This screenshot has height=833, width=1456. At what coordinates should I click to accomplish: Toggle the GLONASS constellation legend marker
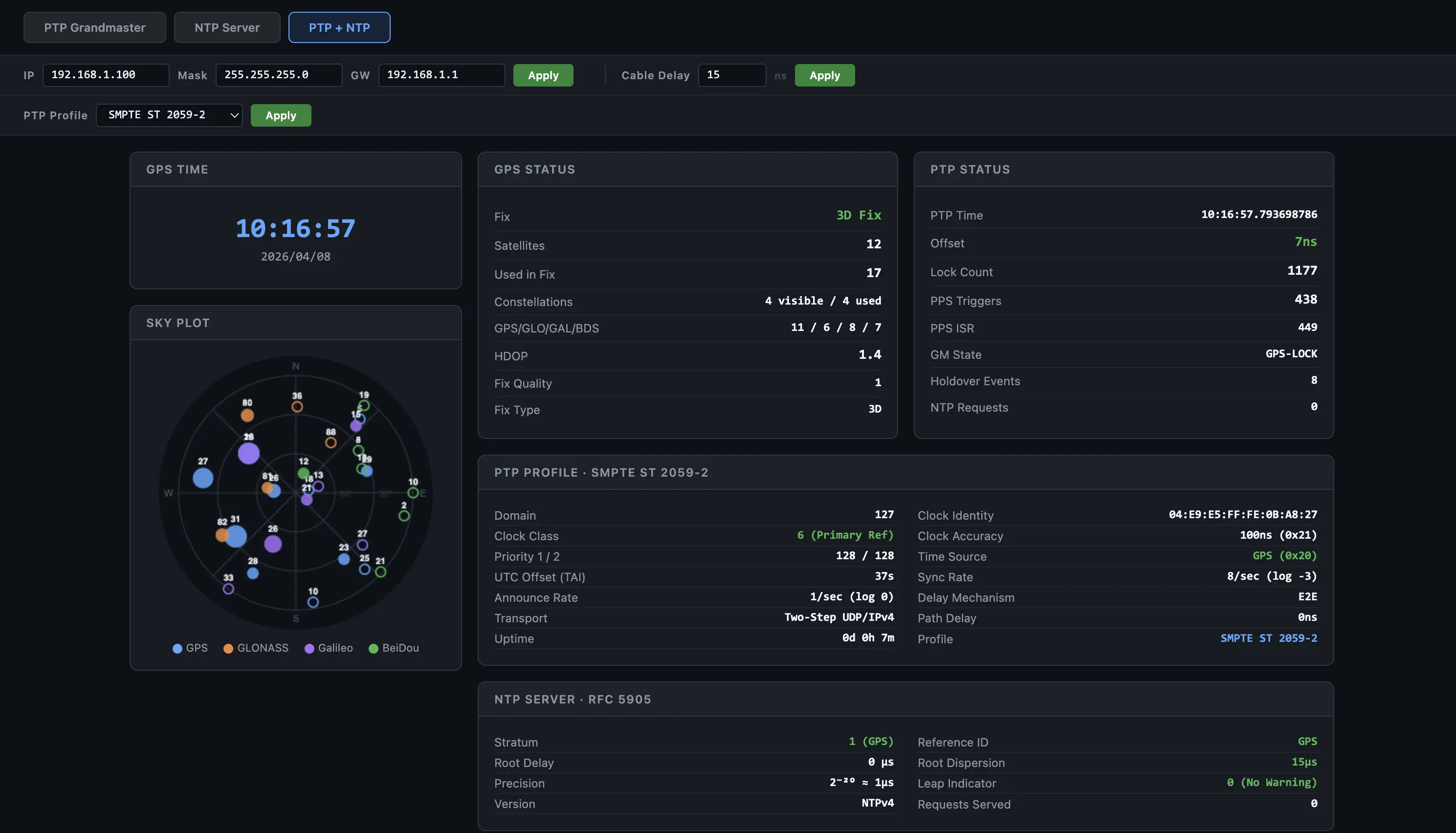point(228,648)
